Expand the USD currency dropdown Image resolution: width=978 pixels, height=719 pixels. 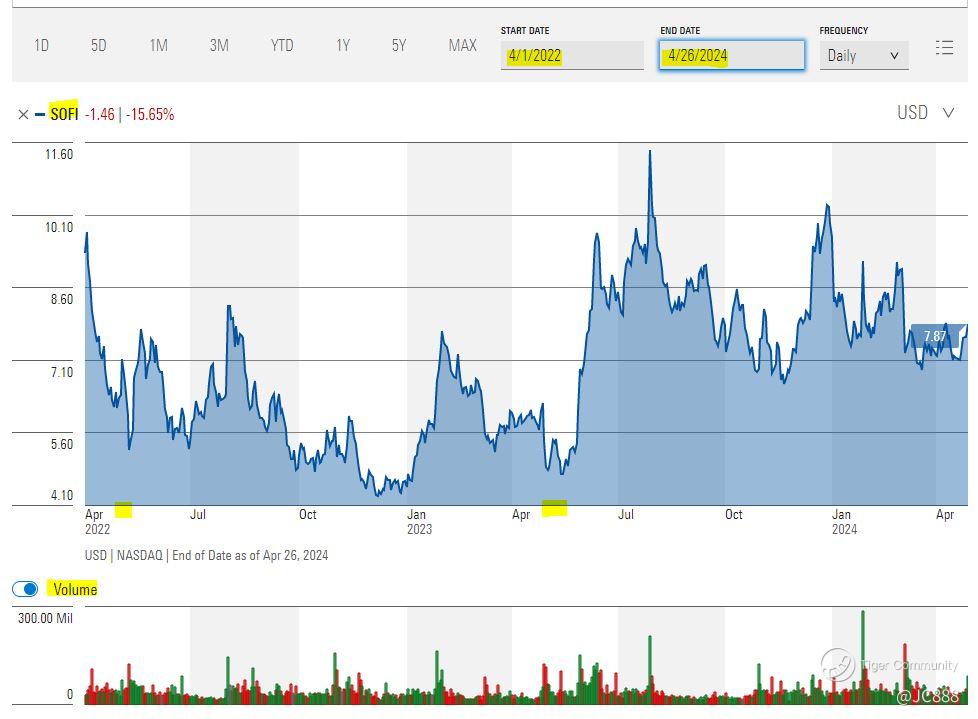(926, 113)
